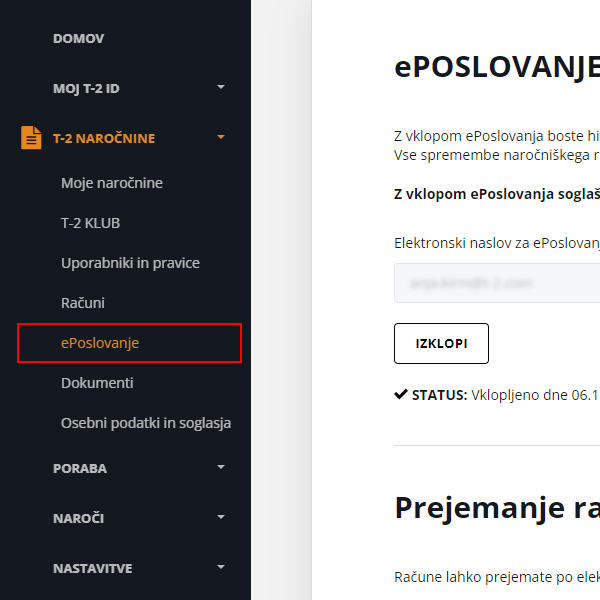This screenshot has height=600, width=600.
Task: Open Moje naročnine submenu item
Action: pyautogui.click(x=112, y=183)
